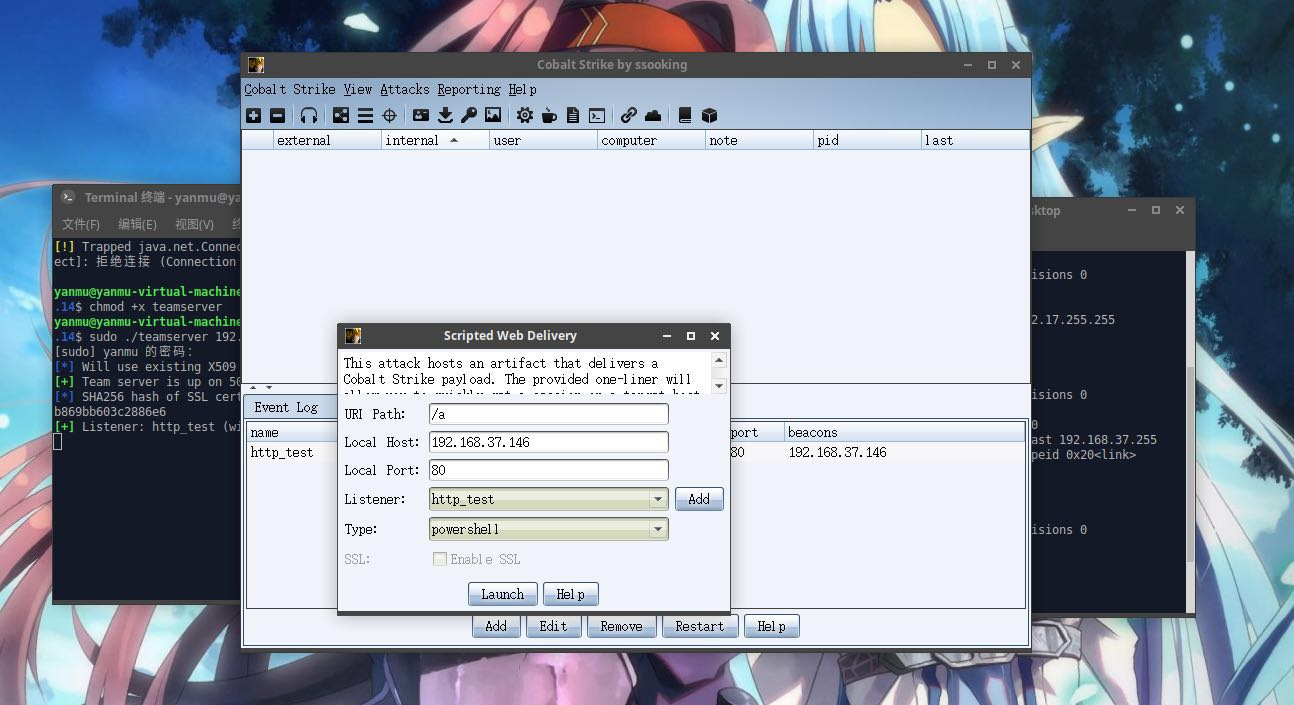This screenshot has width=1294, height=705.
Task: Open the View menu
Action: pos(357,89)
